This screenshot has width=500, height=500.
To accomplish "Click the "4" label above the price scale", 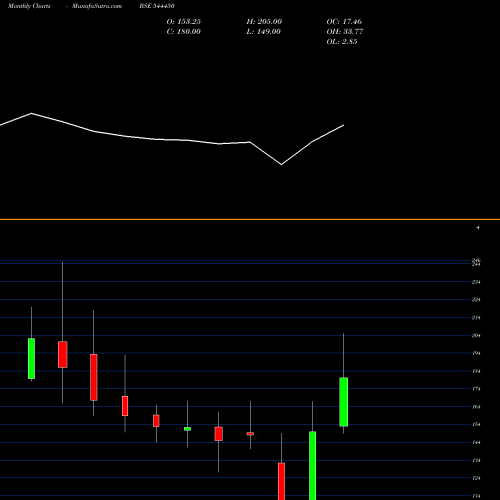I will point(478,228).
